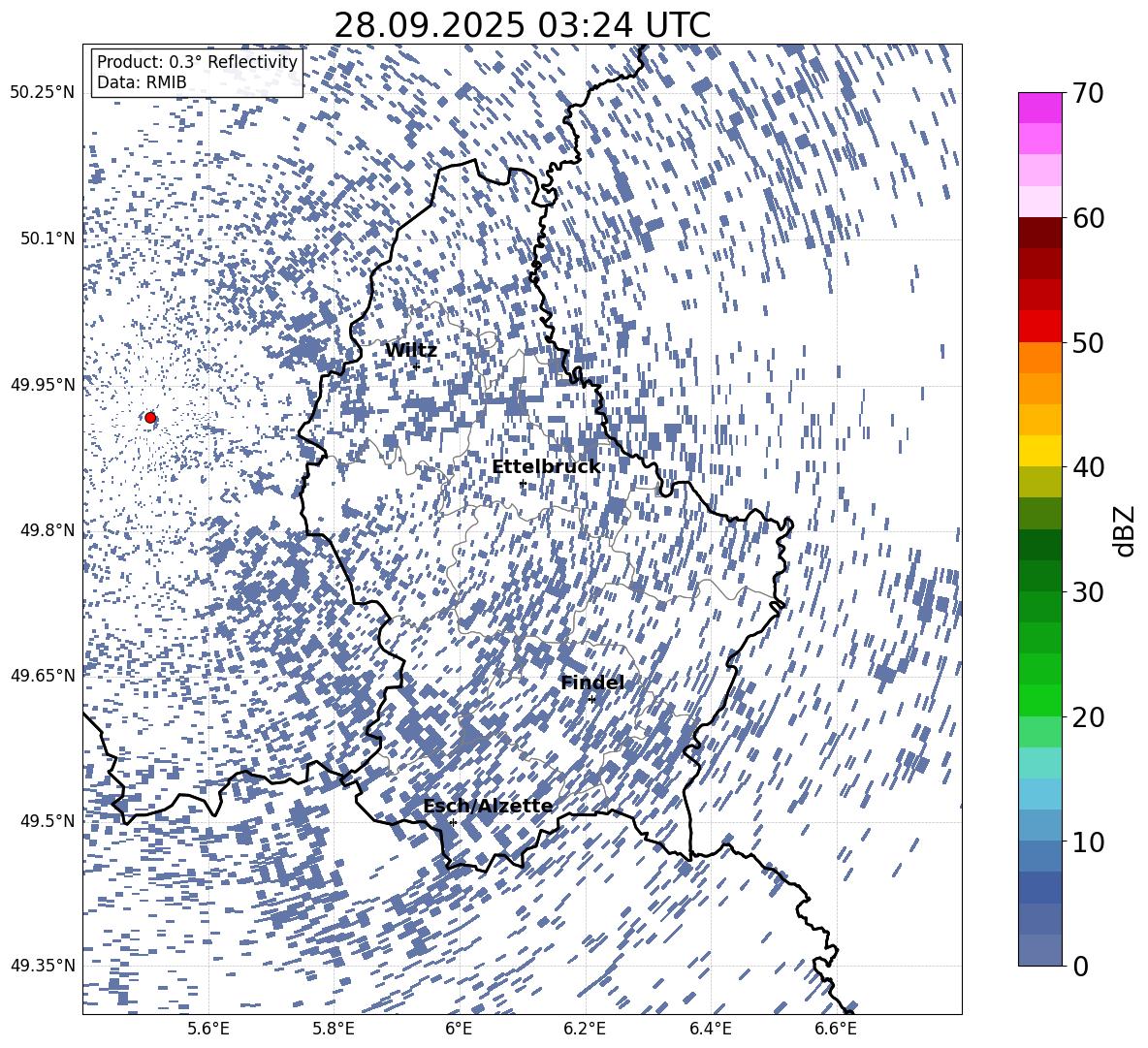Click the dark maroon swatch just below 60
The image size is (1148, 1048).
pos(1039,233)
